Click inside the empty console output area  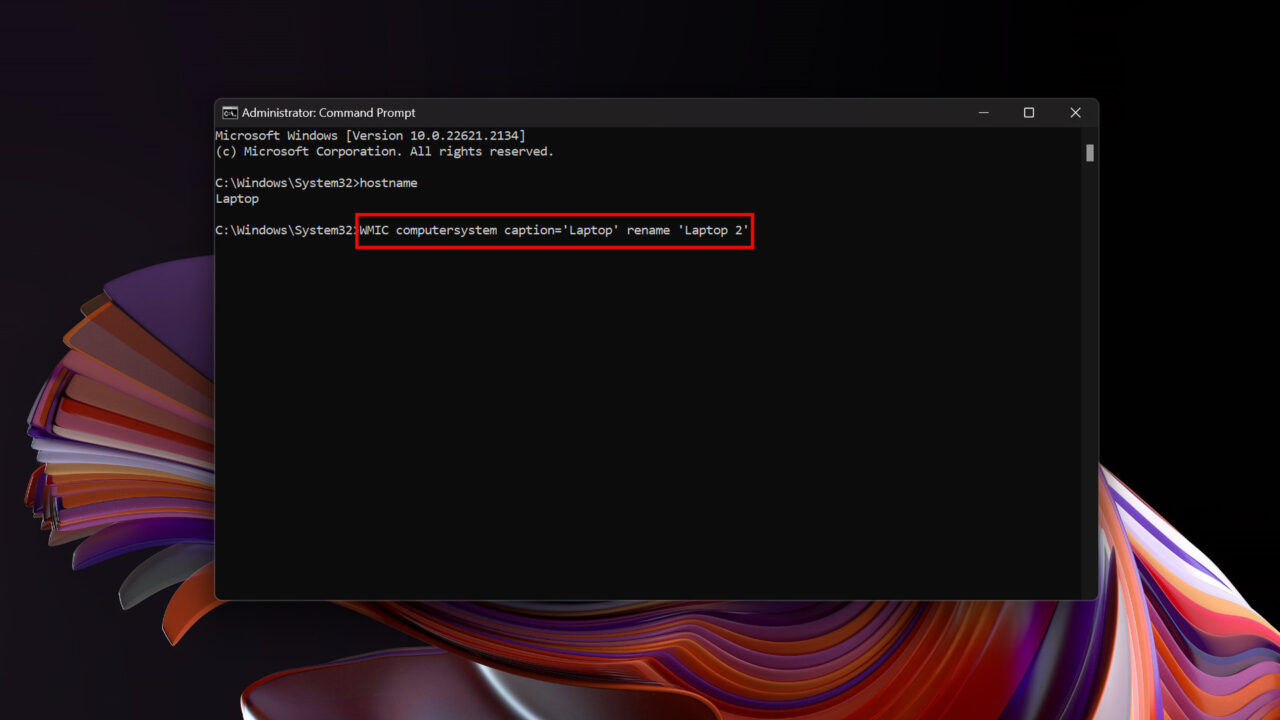pyautogui.click(x=650, y=420)
